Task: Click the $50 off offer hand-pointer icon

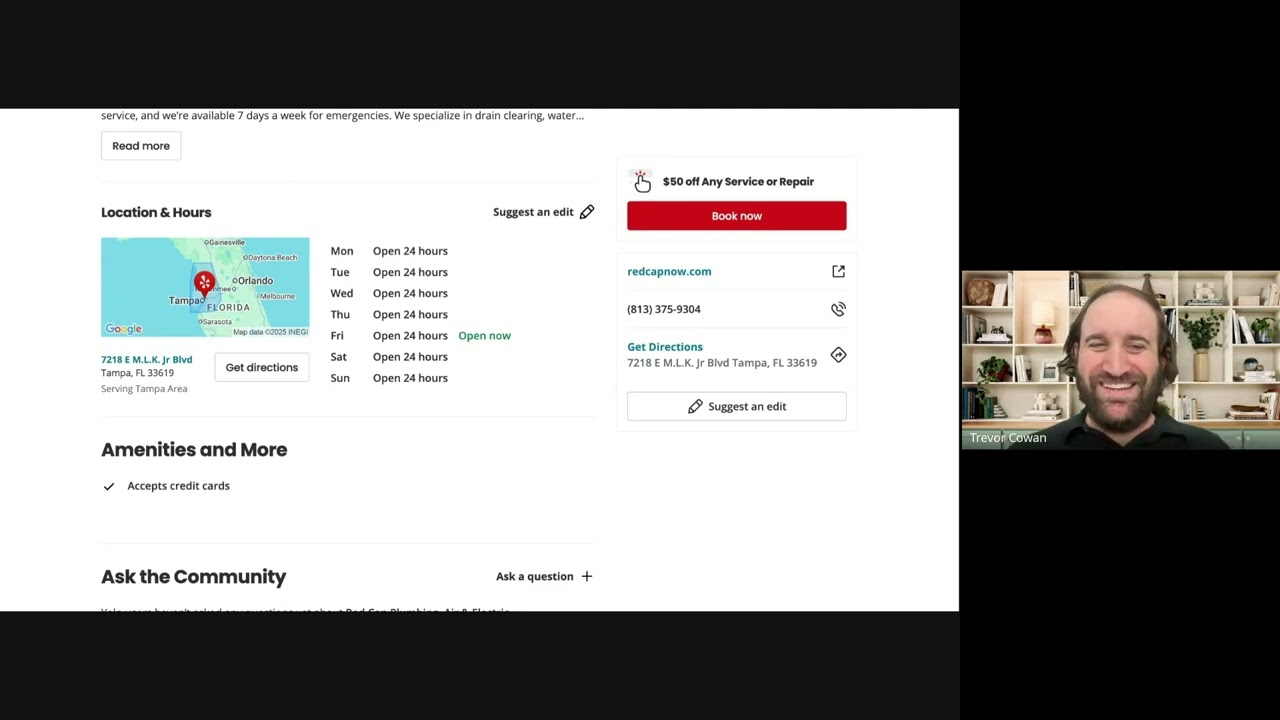Action: 641,181
